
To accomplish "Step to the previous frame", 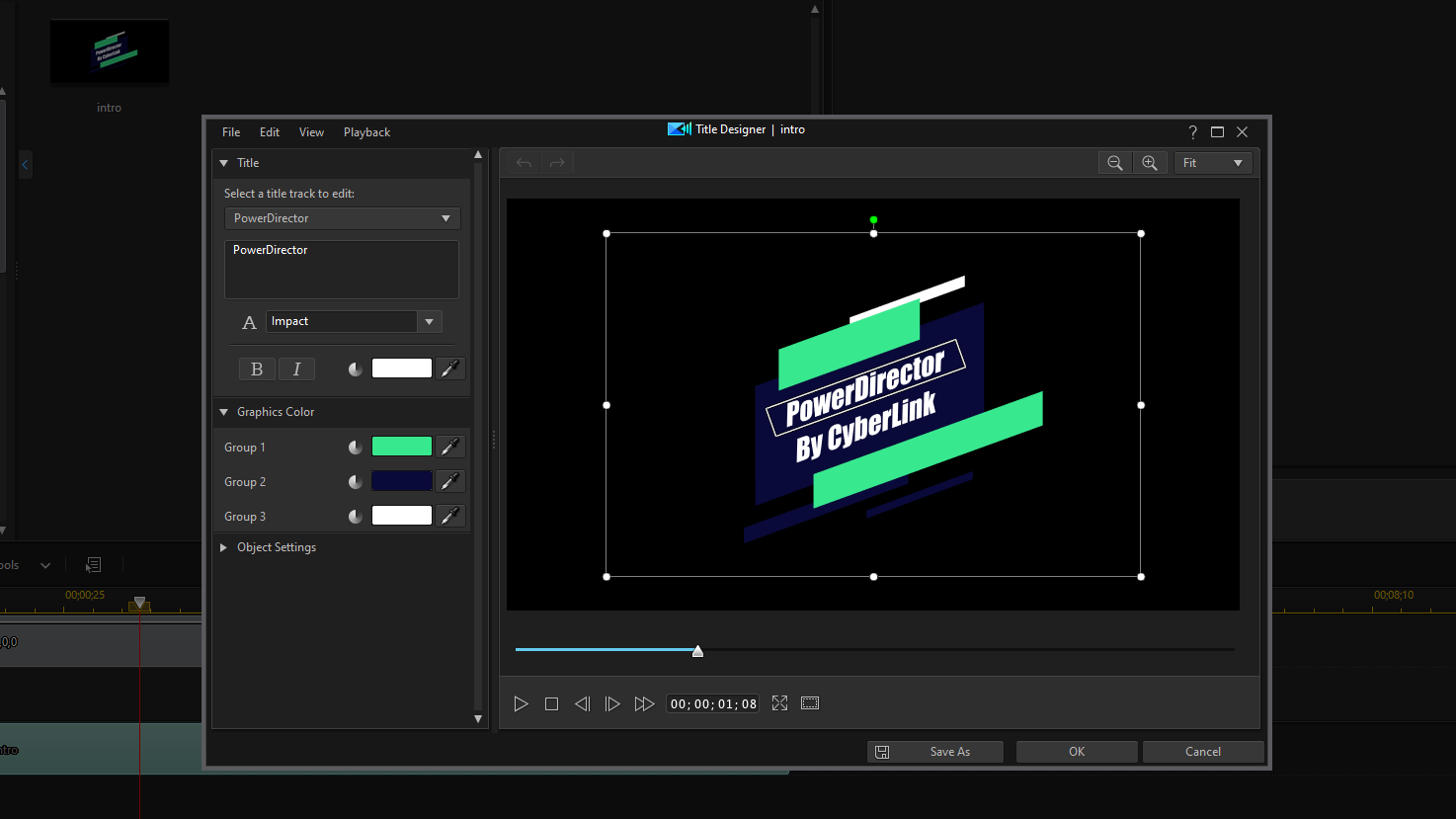I will tap(582, 703).
